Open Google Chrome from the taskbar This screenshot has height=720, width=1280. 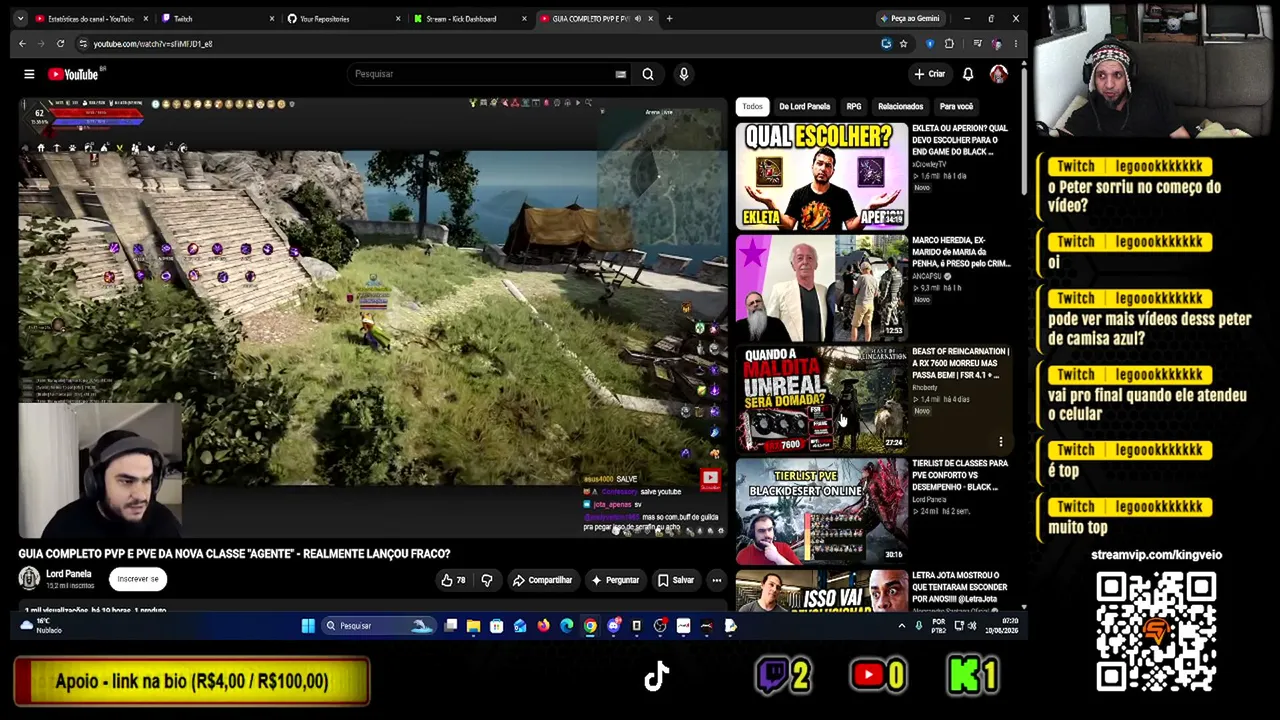pos(590,626)
